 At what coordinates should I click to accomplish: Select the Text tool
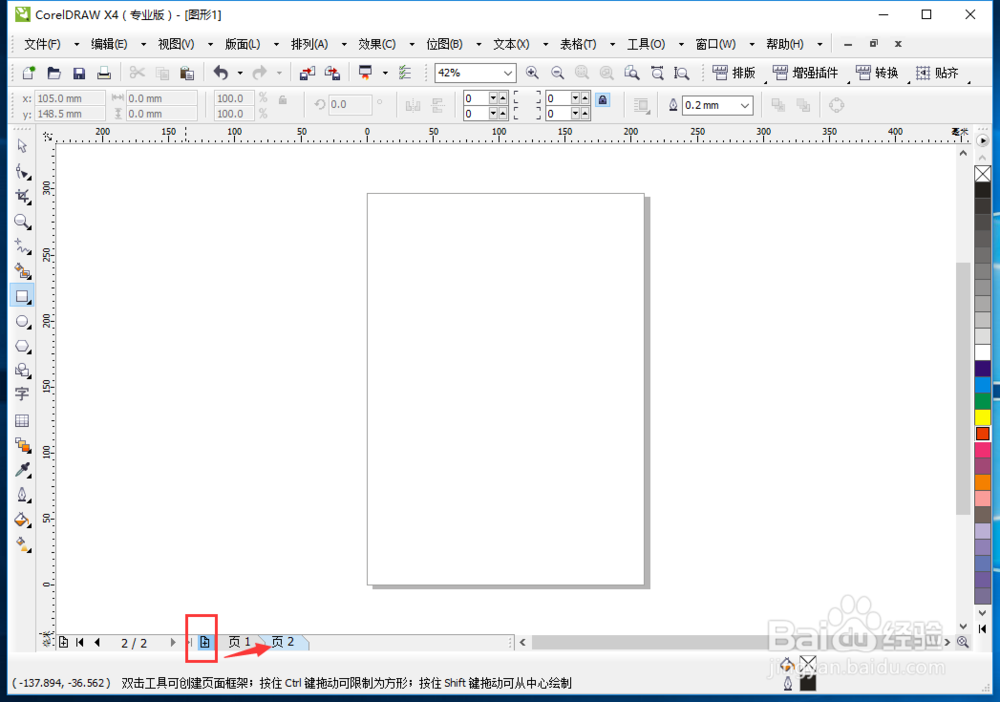click(22, 395)
